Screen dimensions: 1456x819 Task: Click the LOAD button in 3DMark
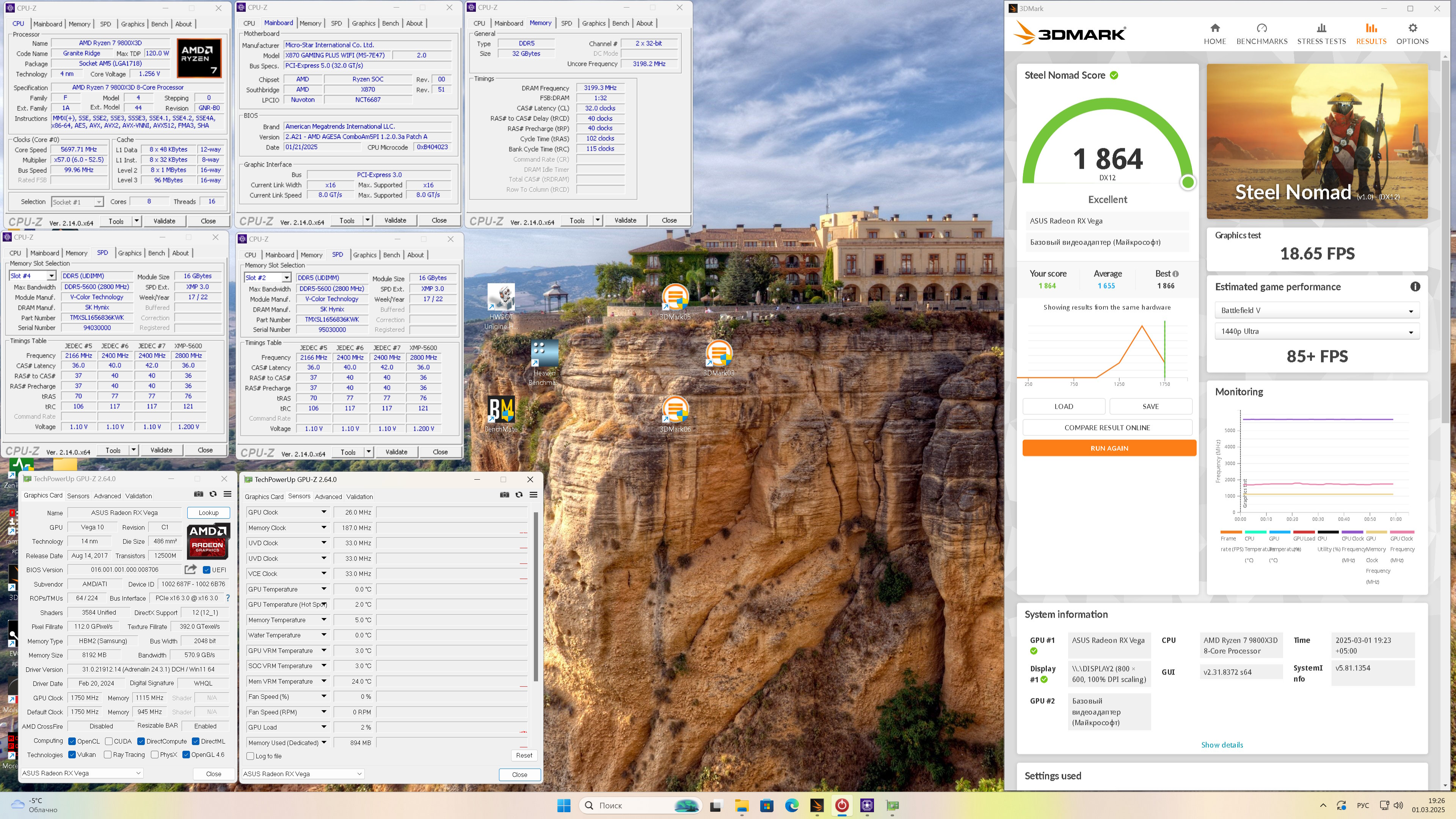click(x=1063, y=406)
